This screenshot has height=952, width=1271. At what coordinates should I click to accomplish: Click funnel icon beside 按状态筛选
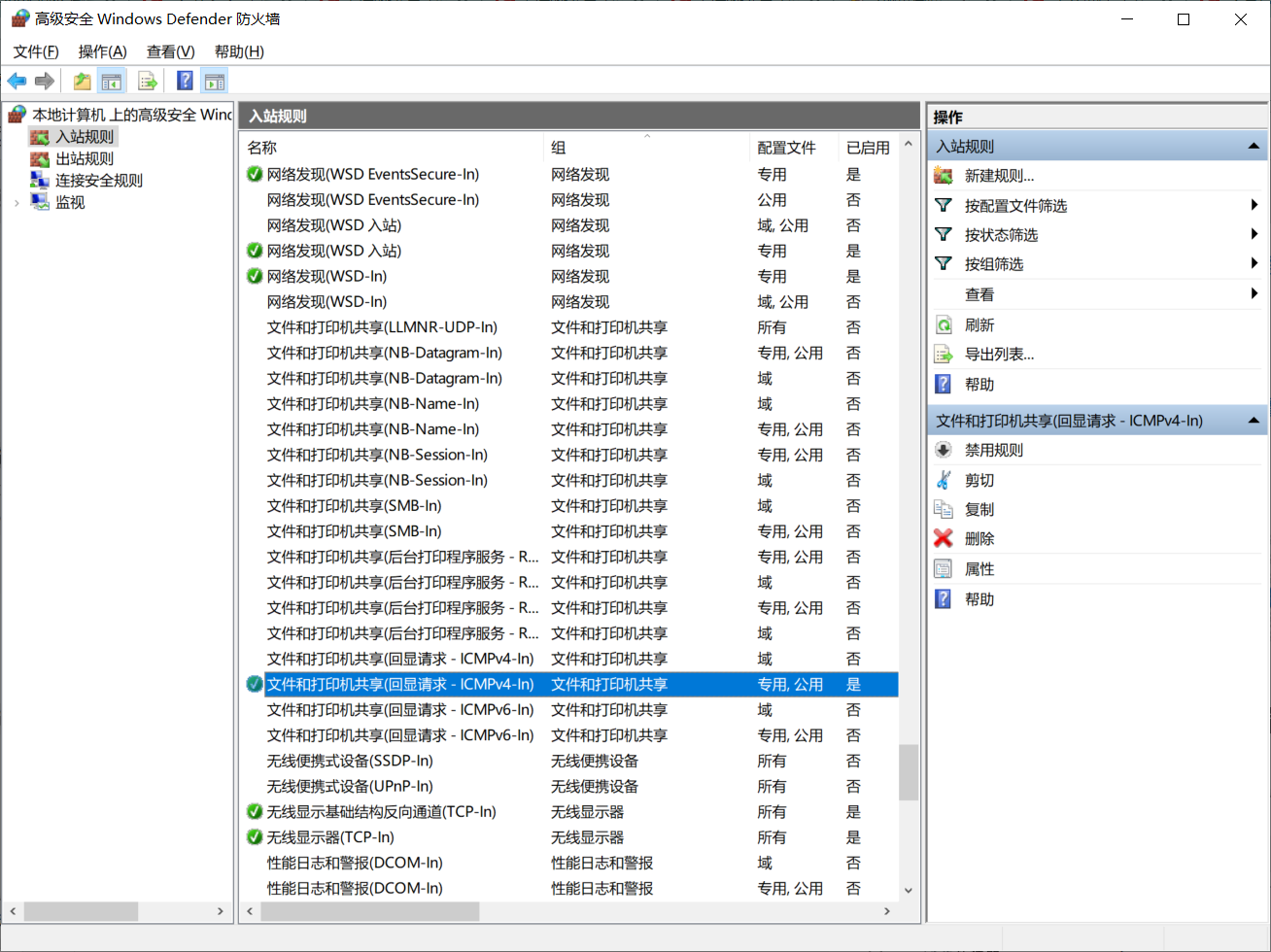[x=944, y=234]
